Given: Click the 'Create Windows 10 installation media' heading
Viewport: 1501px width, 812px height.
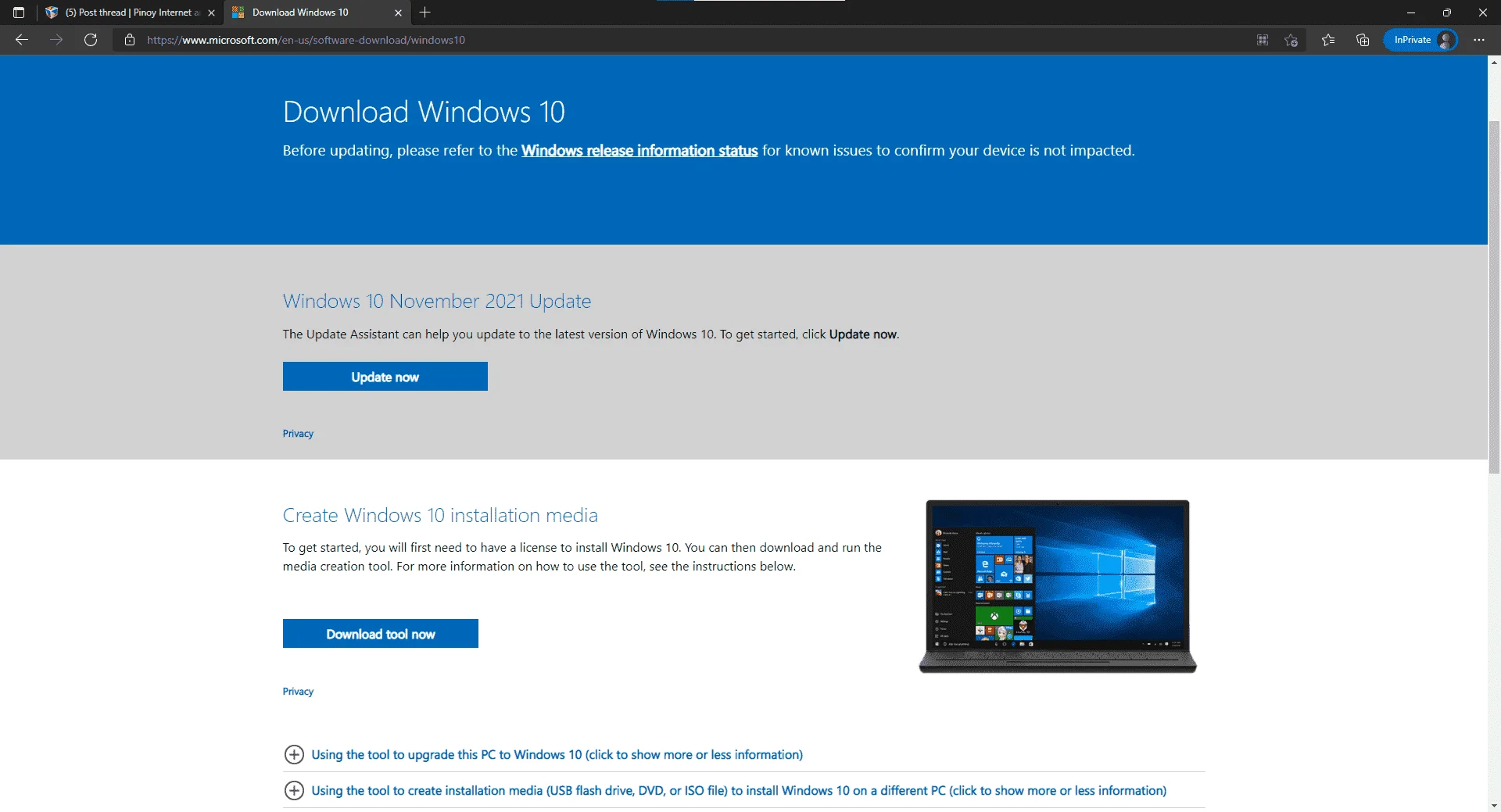Looking at the screenshot, I should click(440, 515).
